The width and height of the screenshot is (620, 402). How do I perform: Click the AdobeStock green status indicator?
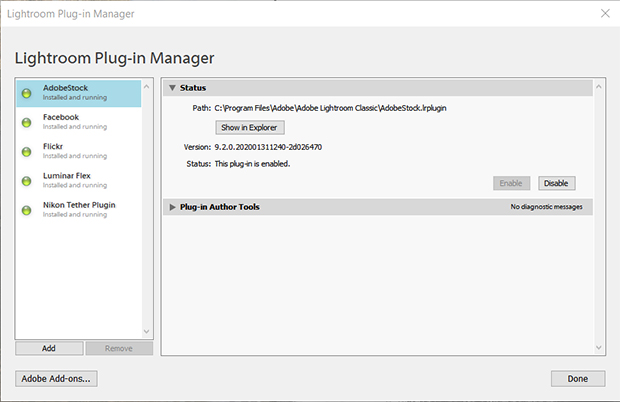[26, 94]
